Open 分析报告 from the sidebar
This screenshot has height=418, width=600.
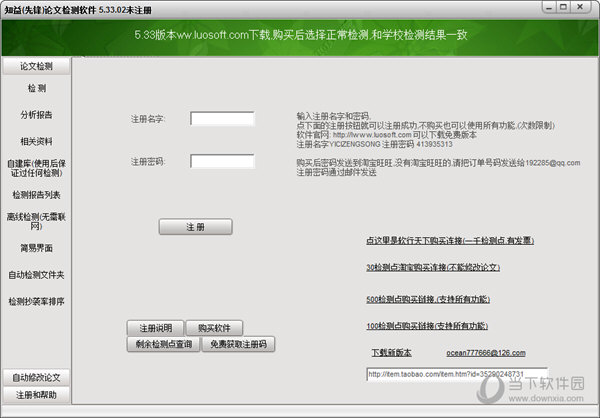coord(36,115)
